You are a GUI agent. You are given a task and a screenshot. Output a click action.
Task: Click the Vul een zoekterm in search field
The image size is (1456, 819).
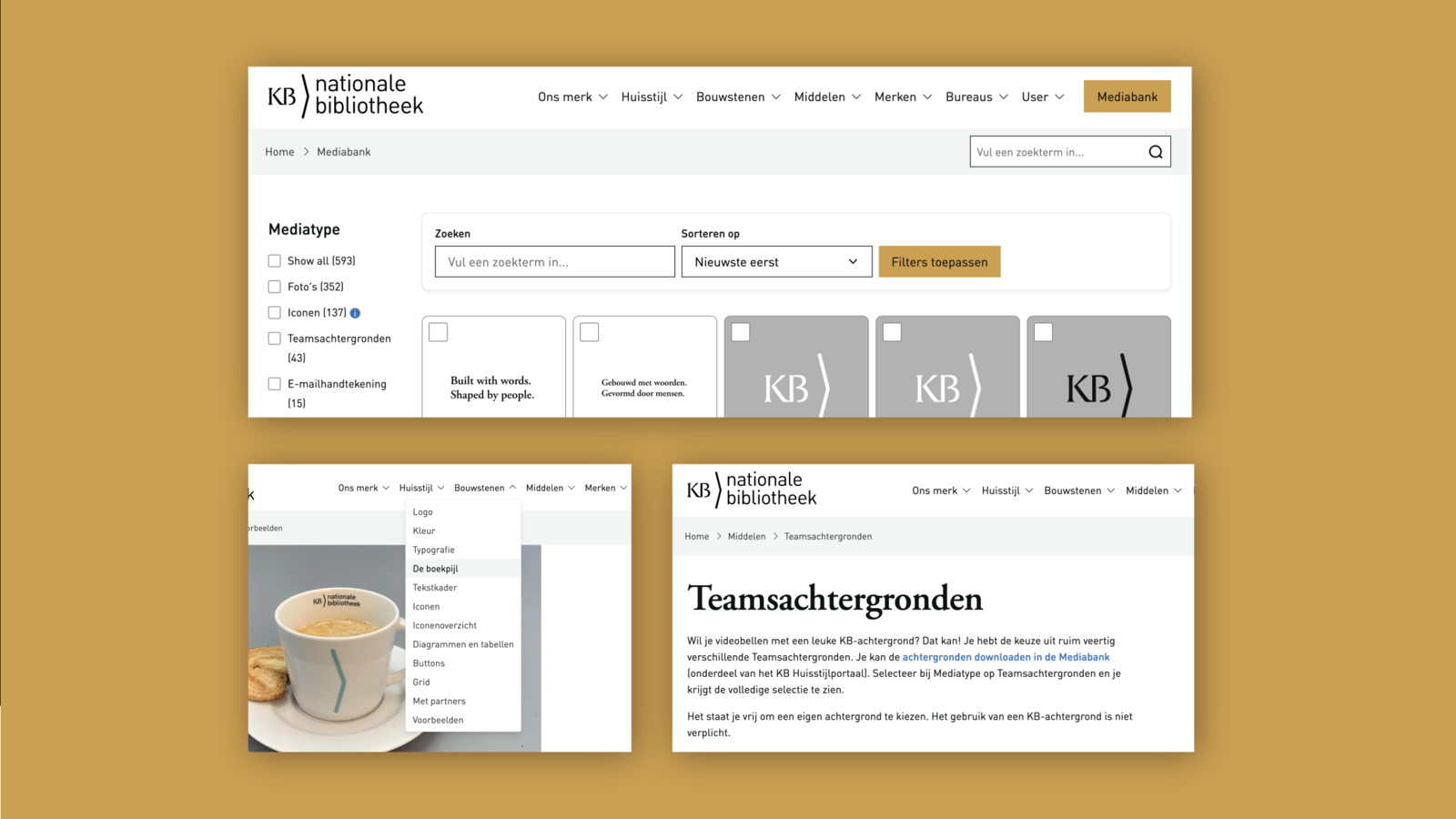tap(554, 261)
